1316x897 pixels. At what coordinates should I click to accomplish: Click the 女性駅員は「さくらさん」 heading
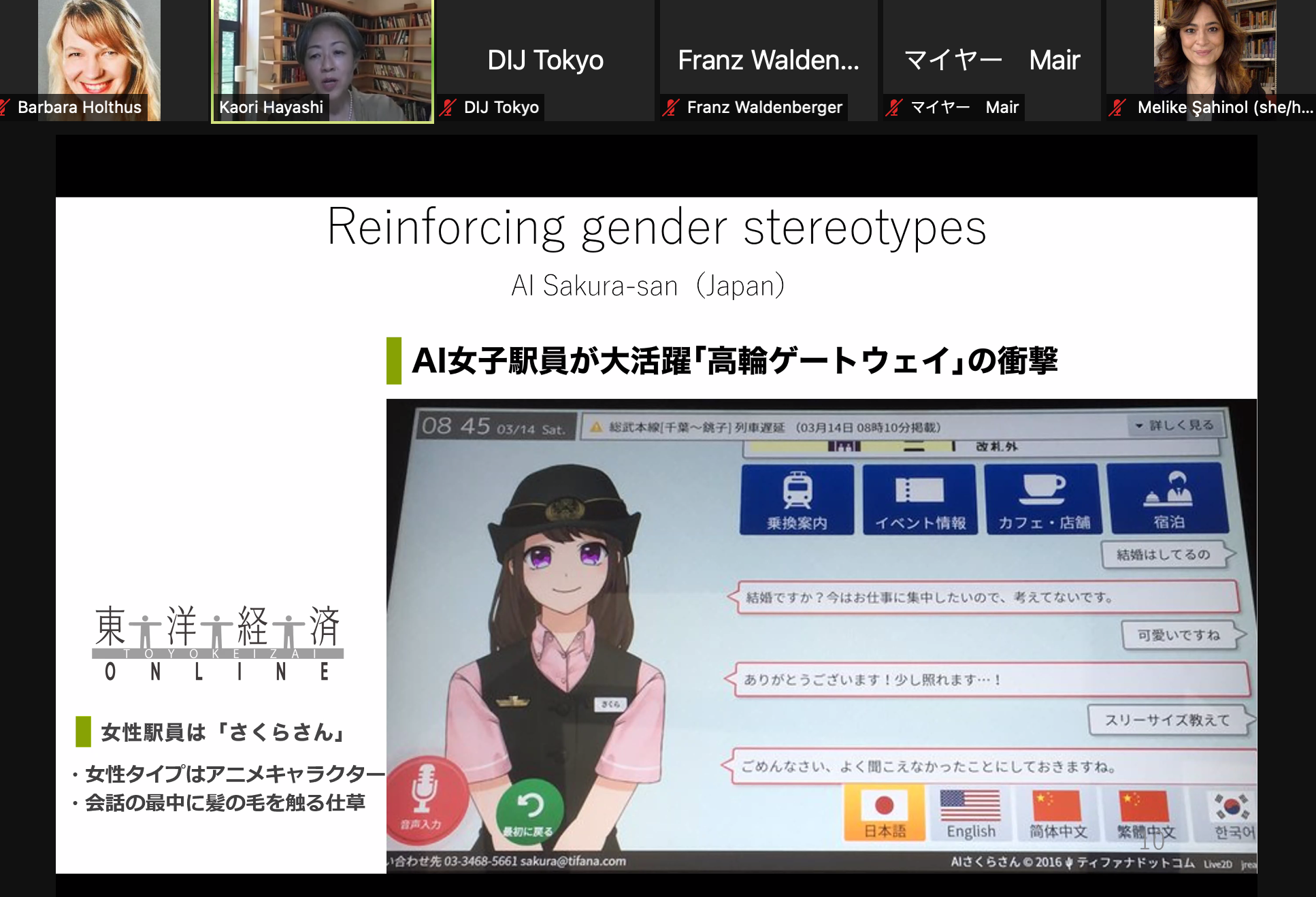tap(224, 732)
